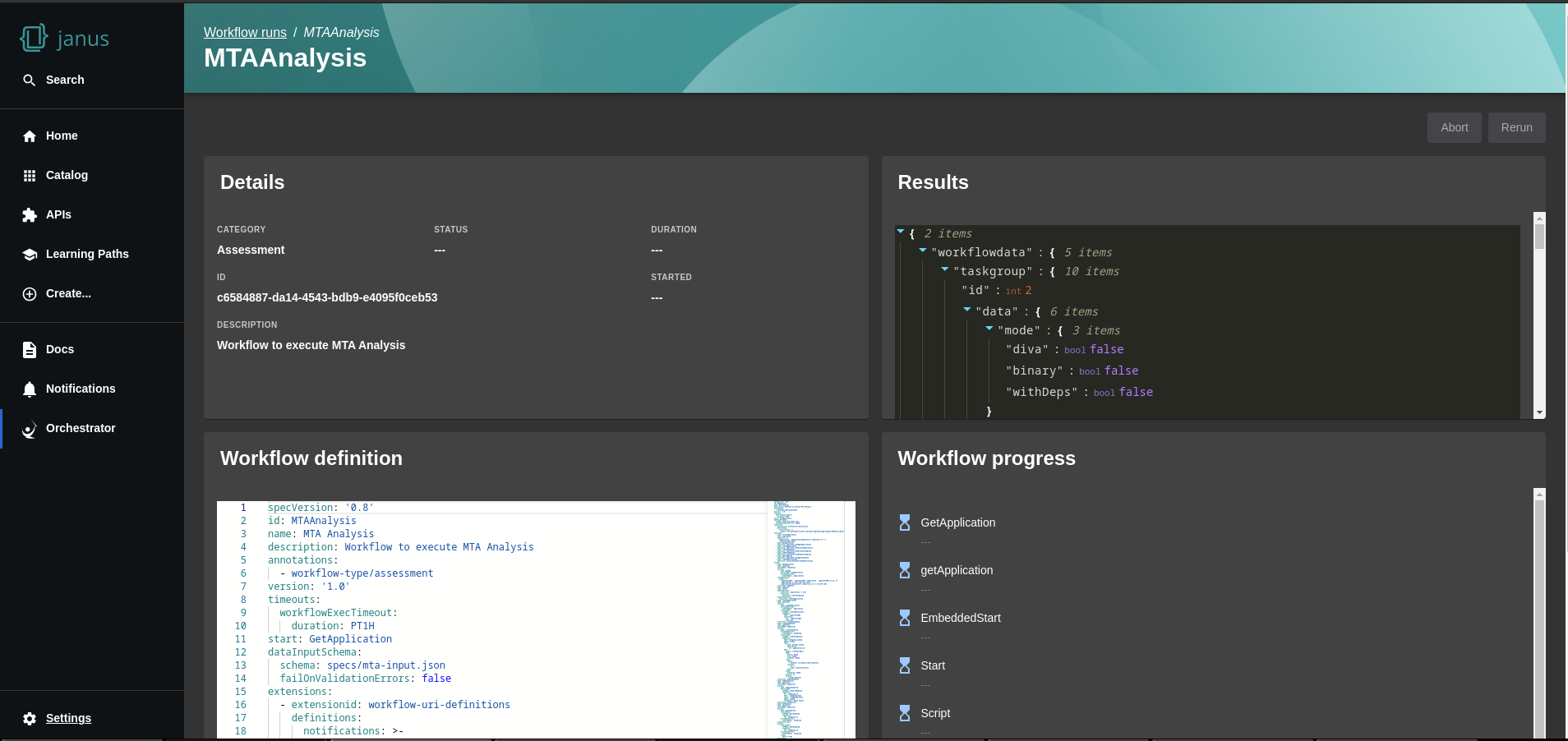Click the Learning Paths graduation cap icon
The width and height of the screenshot is (1568, 741).
pos(30,254)
